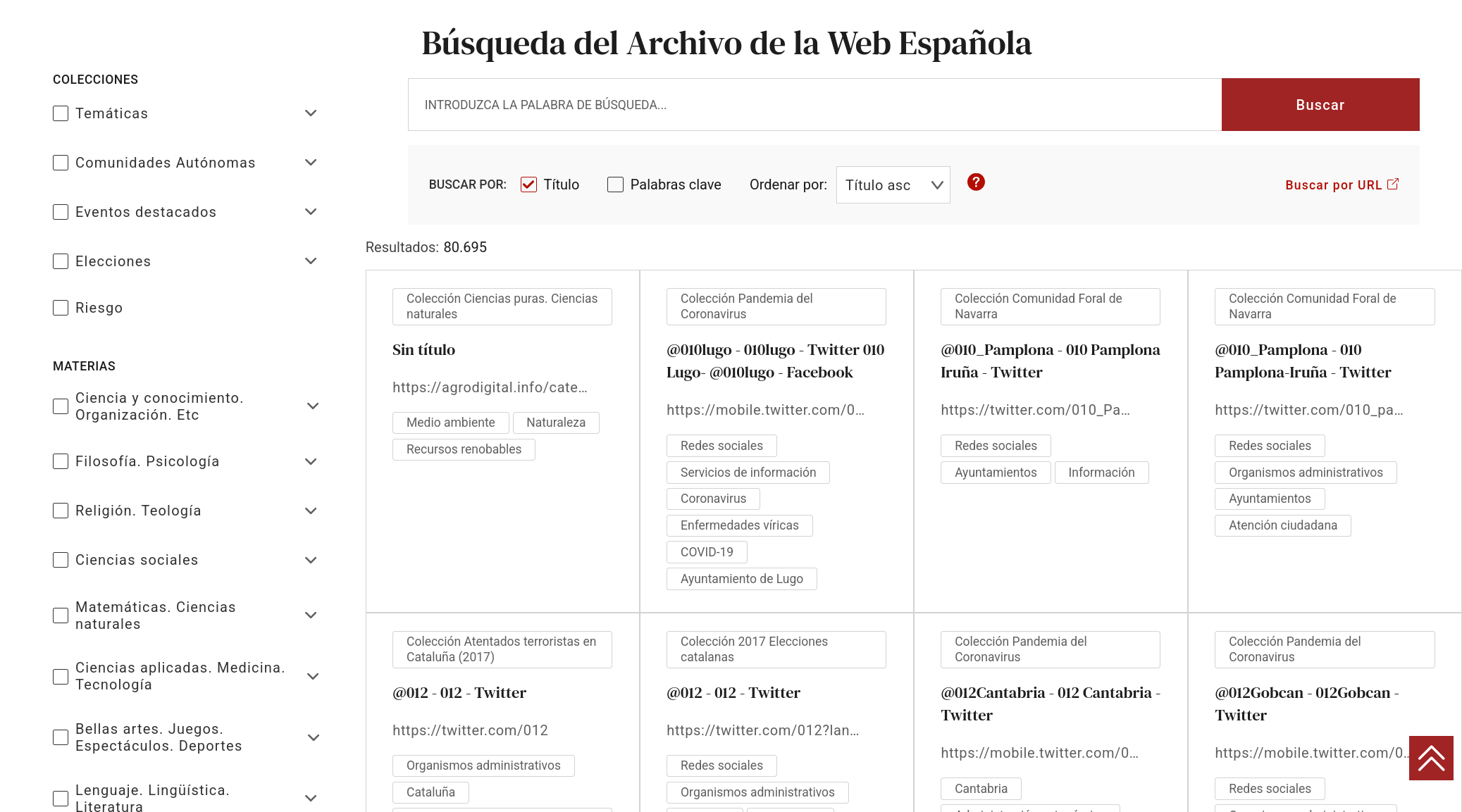This screenshot has height=812, width=1462.
Task: Expand Eventos destacados collection list
Action: click(x=311, y=212)
